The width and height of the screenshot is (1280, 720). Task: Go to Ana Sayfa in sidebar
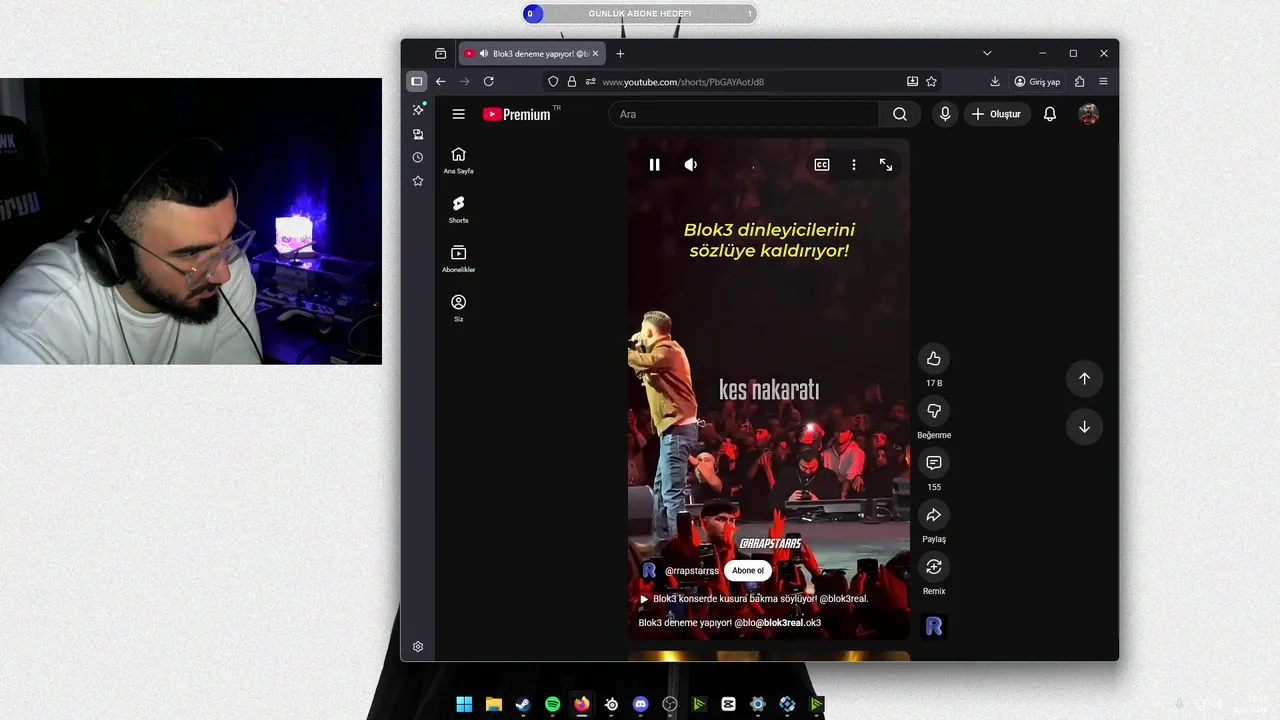(x=458, y=160)
